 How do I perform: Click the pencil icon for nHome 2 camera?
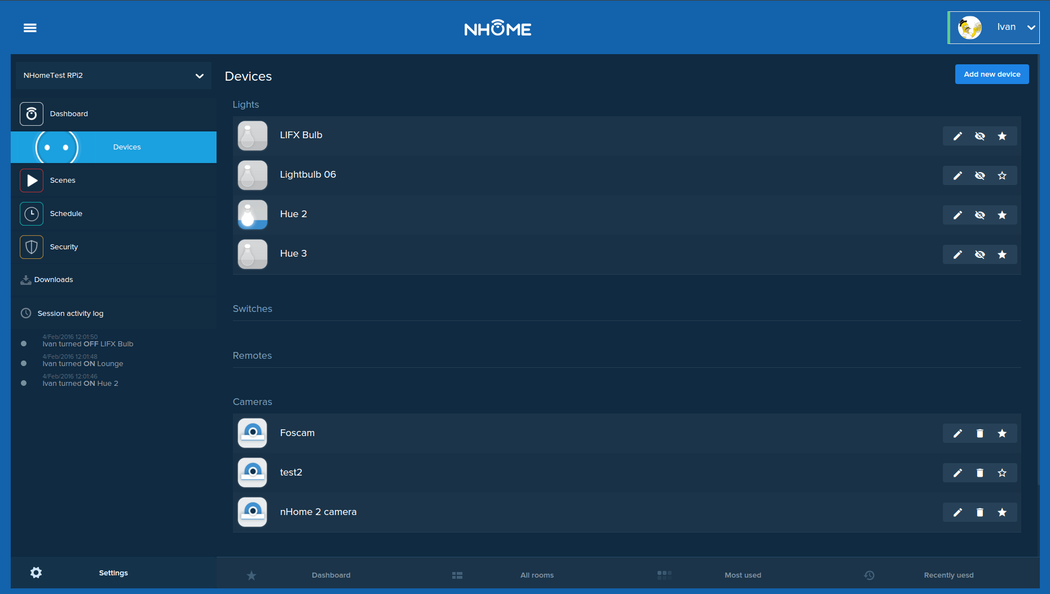[x=957, y=512]
